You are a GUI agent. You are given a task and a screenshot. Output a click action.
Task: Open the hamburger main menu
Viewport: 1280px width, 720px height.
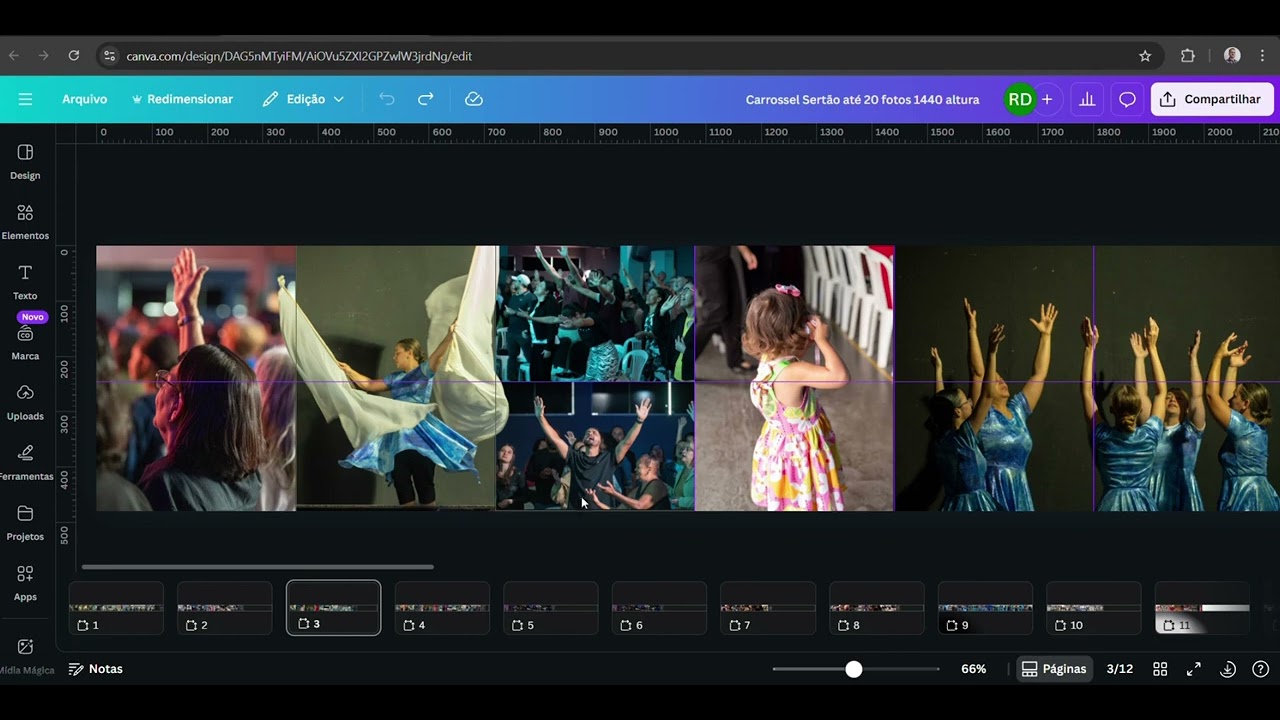point(25,99)
